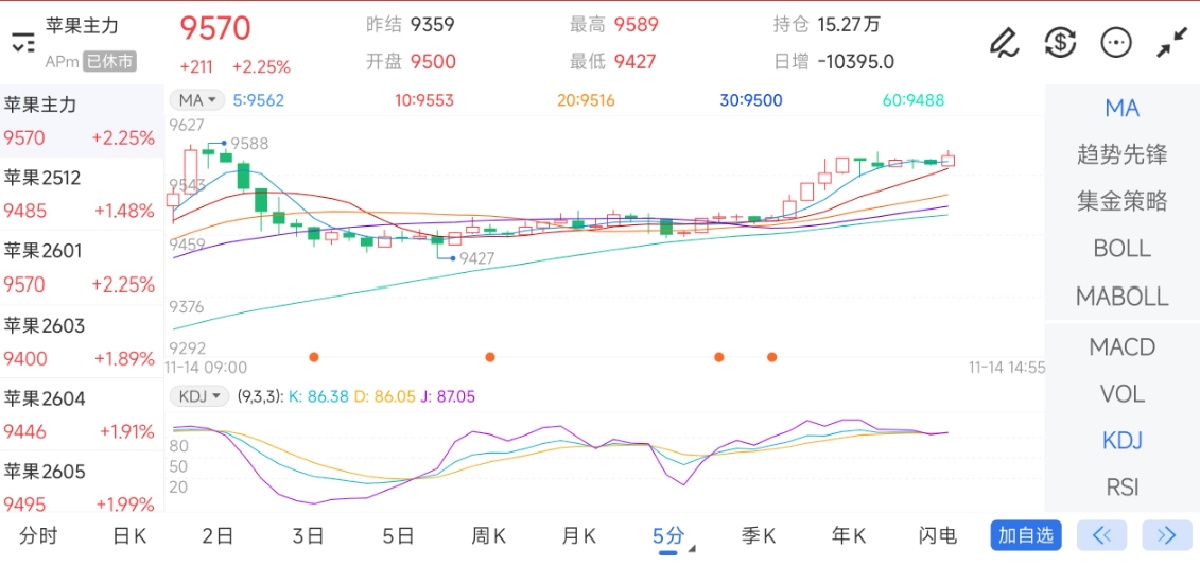Open the contract list menu icon
The height and width of the screenshot is (572, 1200).
23,43
